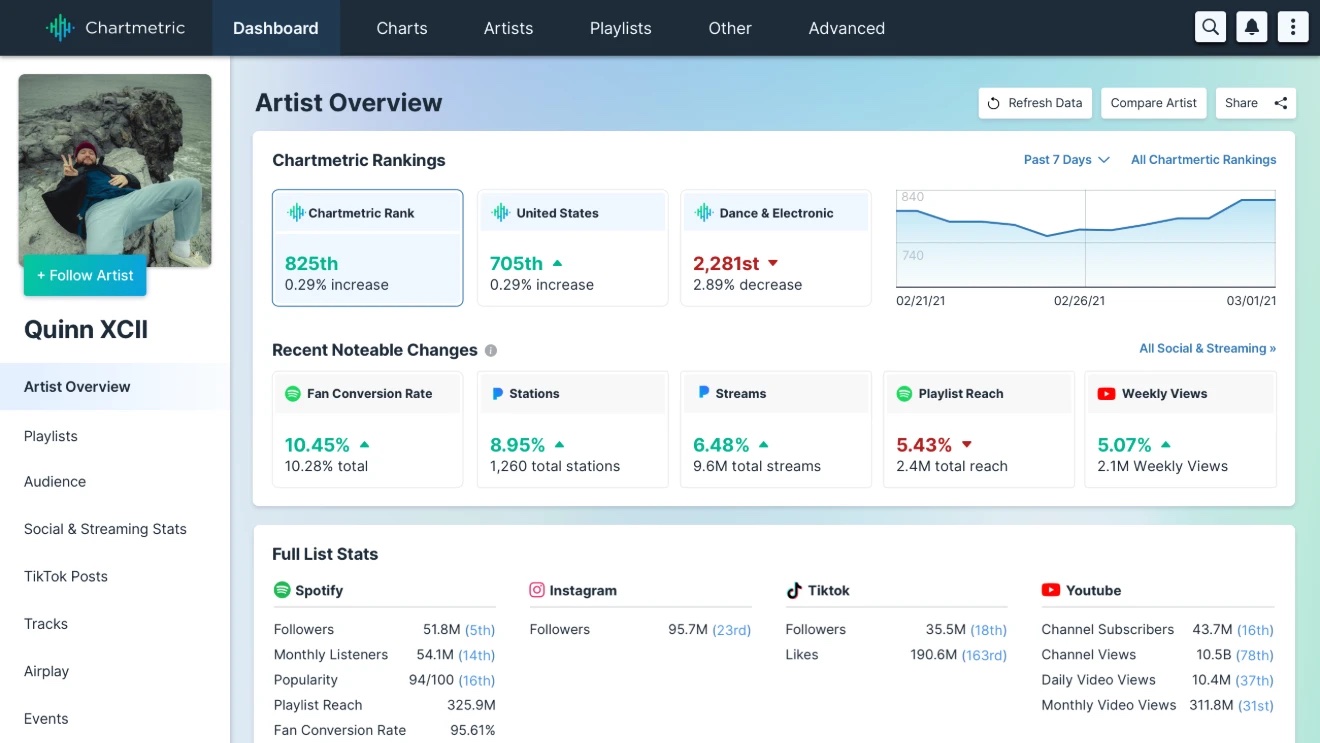Click the Spotify icon on Fan Conversion Rate card
Screen dimensions: 1320x743
(293, 394)
